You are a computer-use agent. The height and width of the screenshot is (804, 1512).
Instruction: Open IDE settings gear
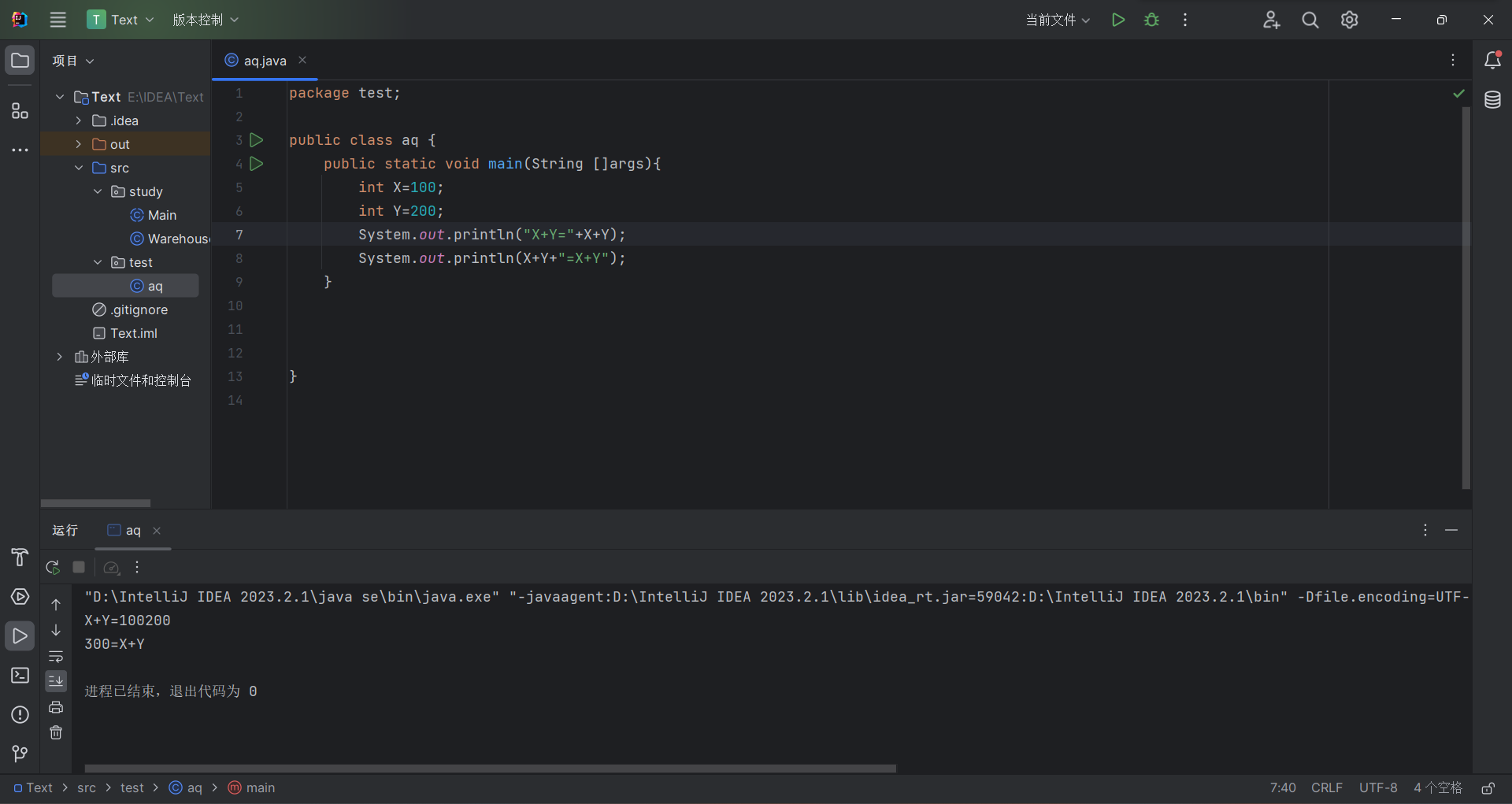pyautogui.click(x=1350, y=20)
